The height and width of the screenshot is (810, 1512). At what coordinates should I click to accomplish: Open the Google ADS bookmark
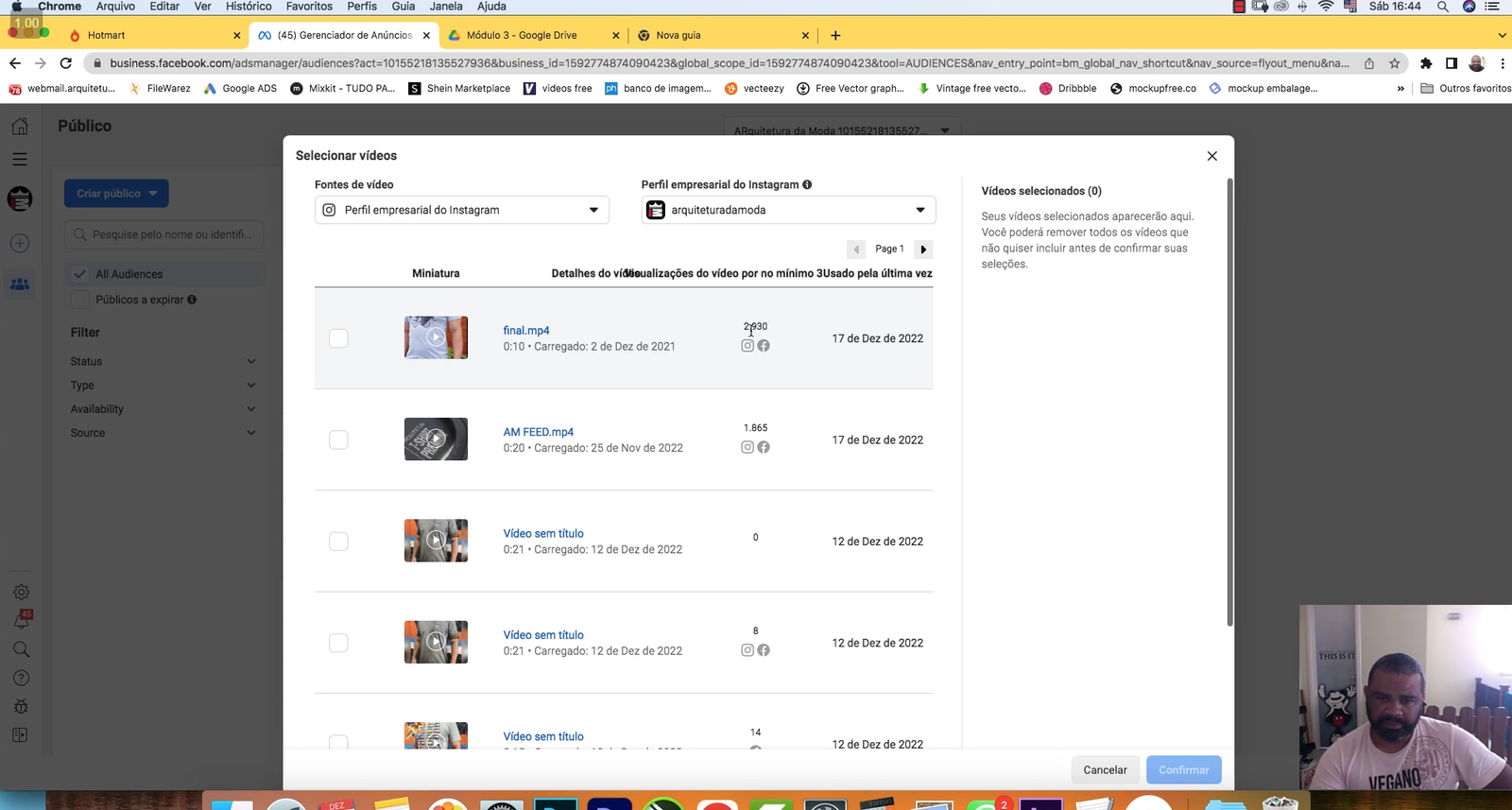click(x=240, y=89)
